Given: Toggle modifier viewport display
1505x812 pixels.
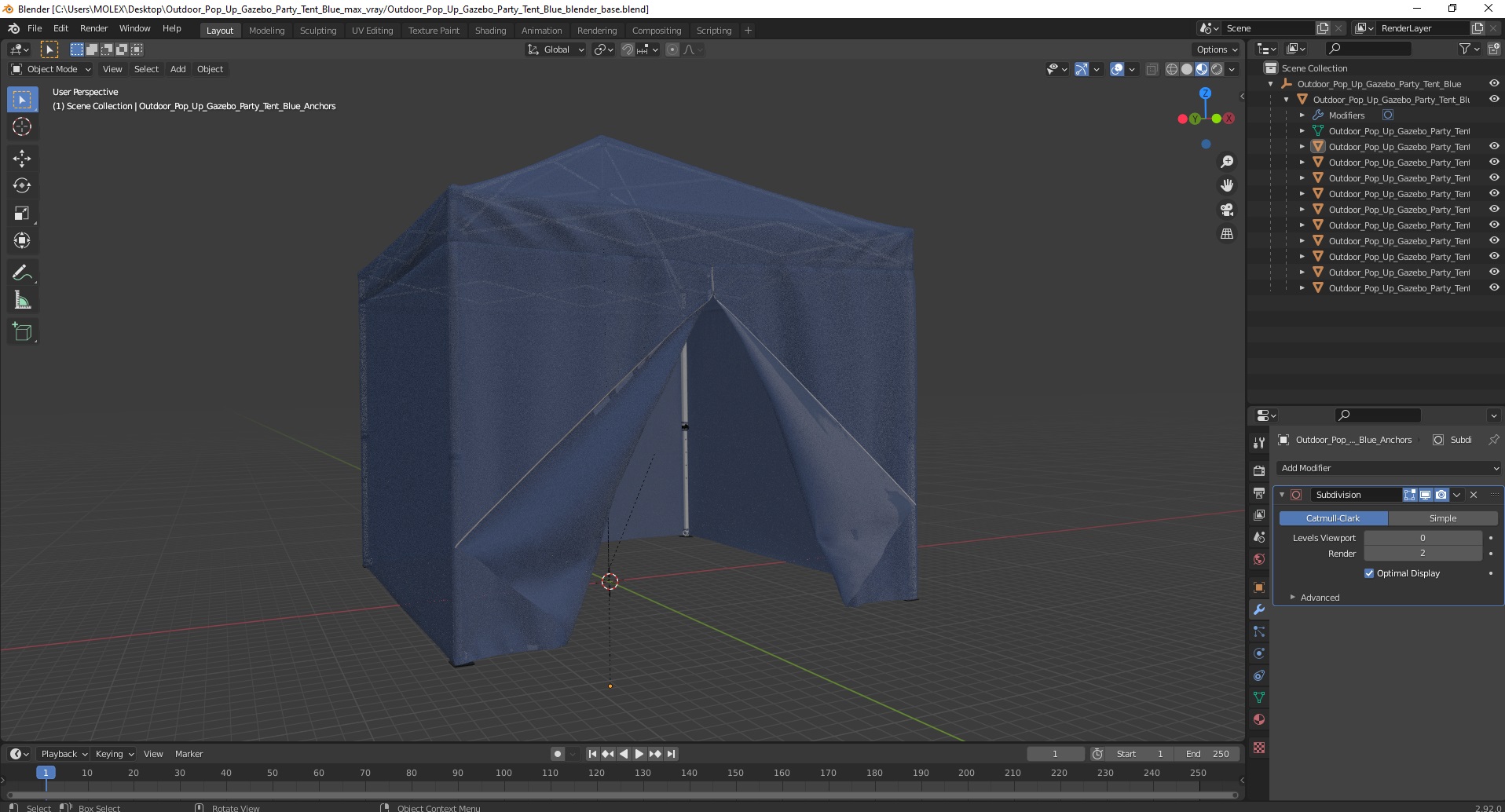Looking at the screenshot, I should click(1426, 495).
